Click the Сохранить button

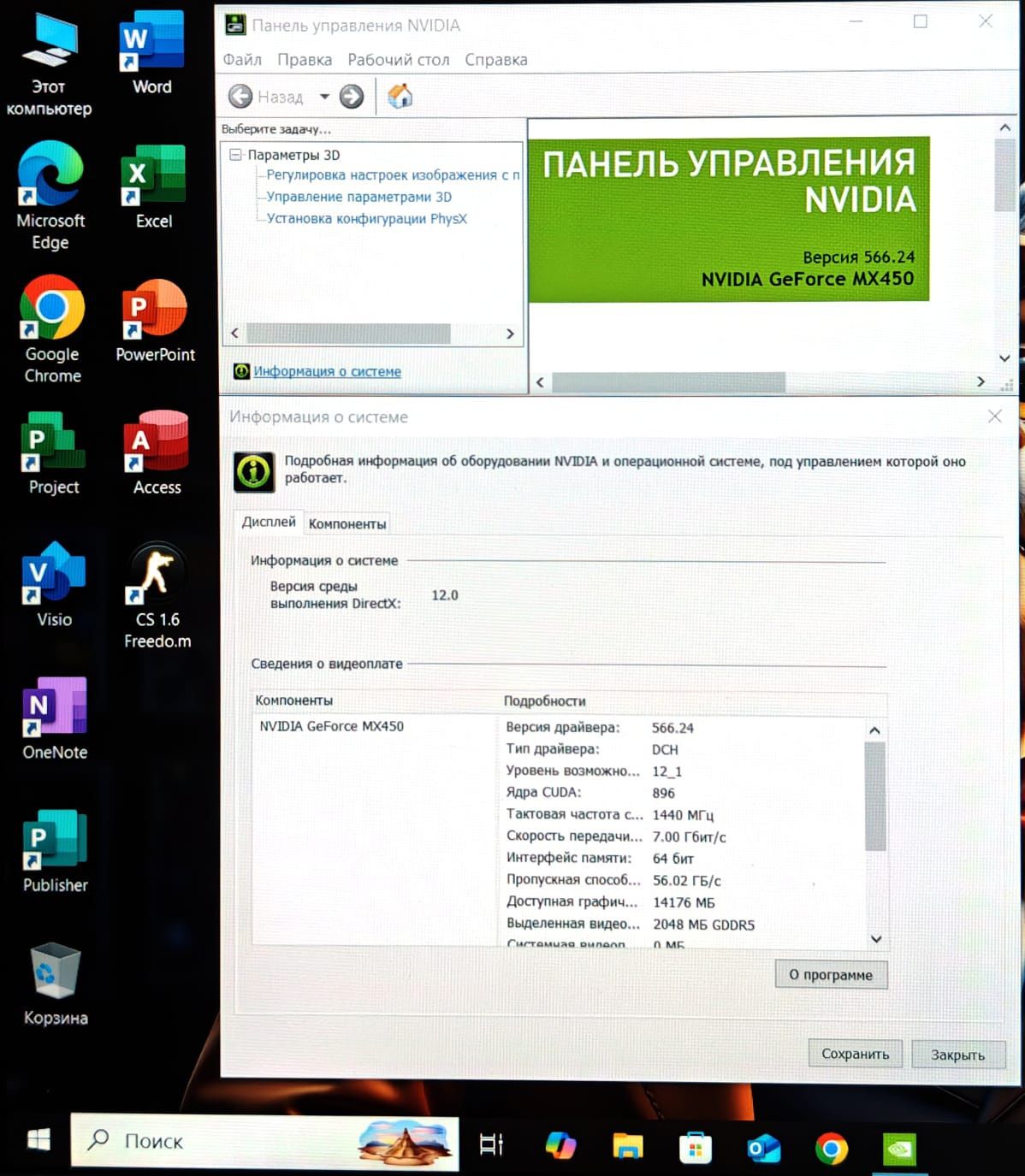tap(856, 1054)
